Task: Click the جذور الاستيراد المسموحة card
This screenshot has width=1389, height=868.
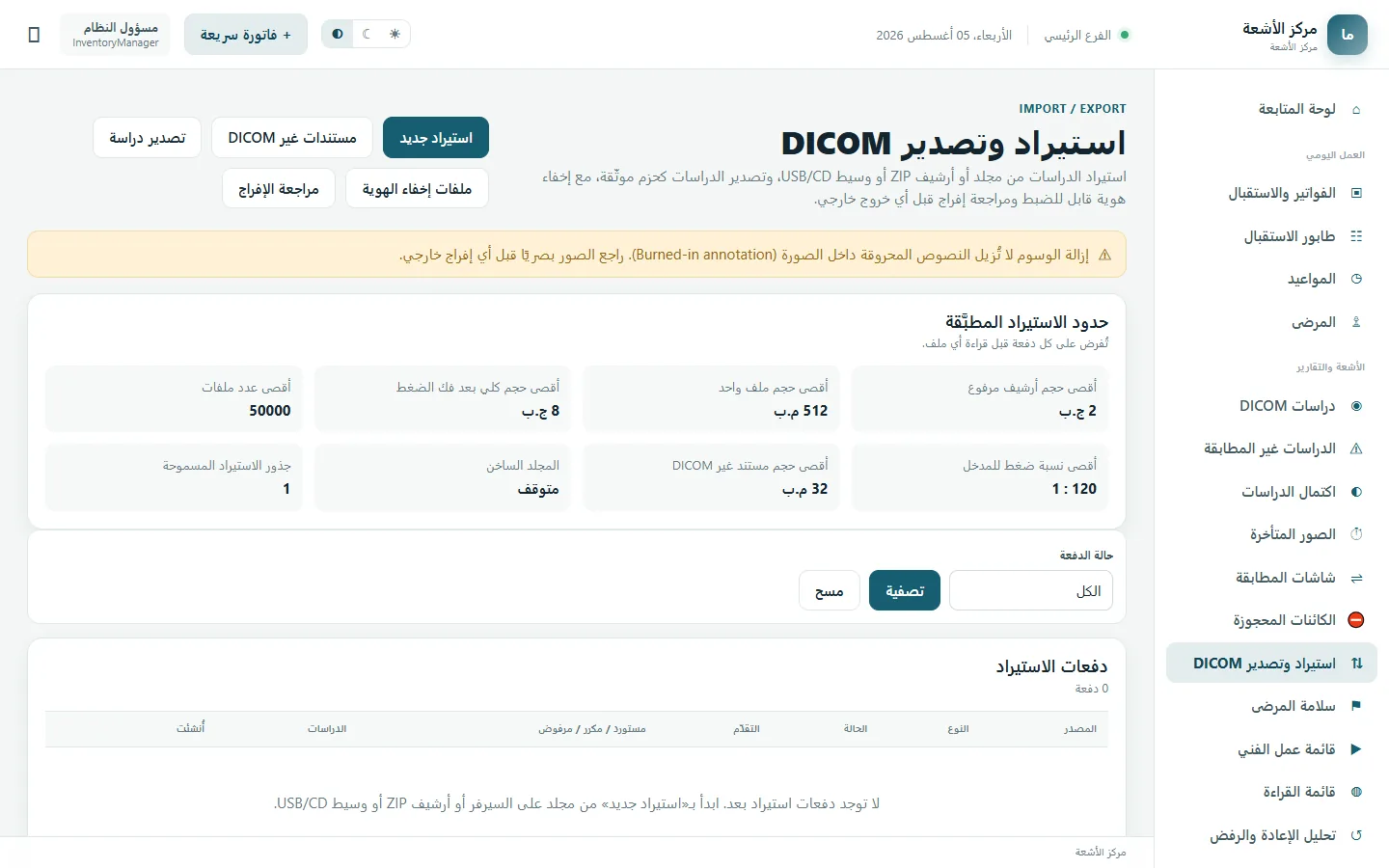Action: point(174,476)
